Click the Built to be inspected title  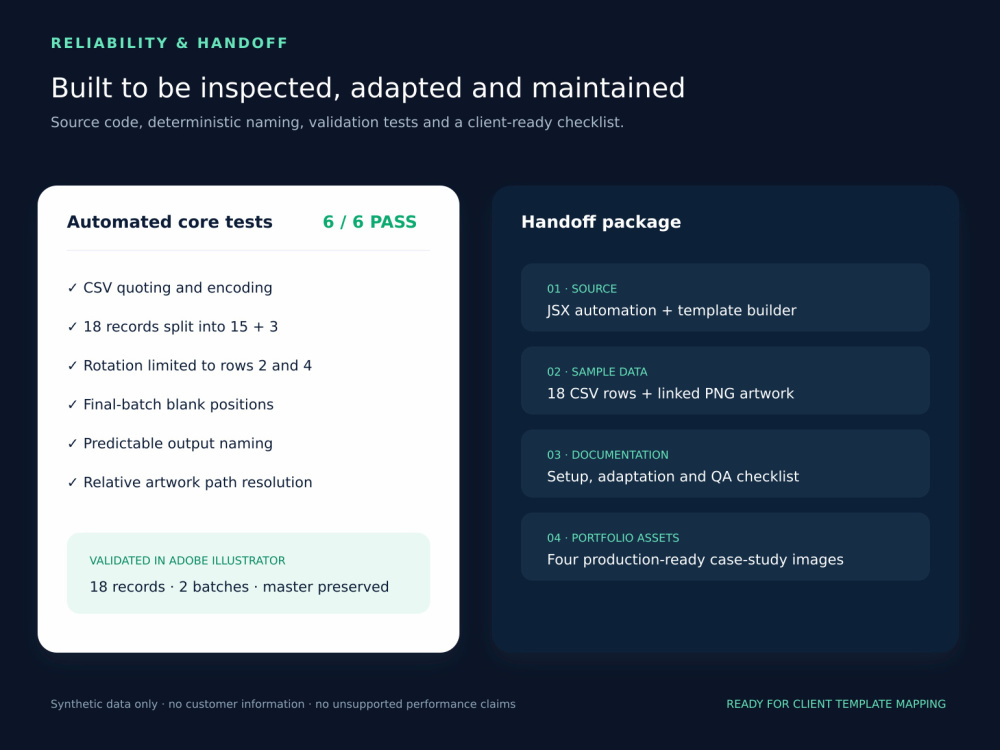pos(368,88)
